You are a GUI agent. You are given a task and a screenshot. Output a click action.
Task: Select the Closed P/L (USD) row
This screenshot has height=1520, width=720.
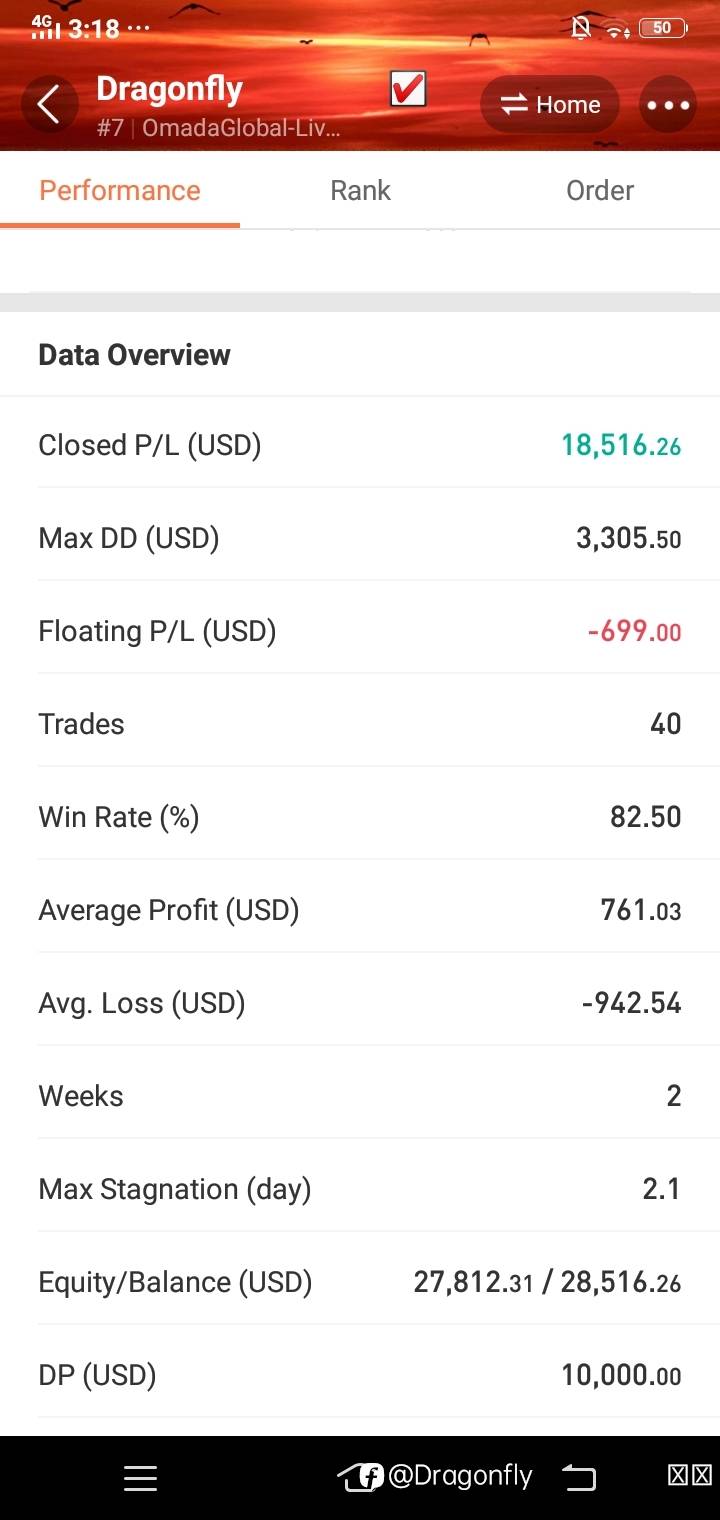pyautogui.click(x=360, y=445)
